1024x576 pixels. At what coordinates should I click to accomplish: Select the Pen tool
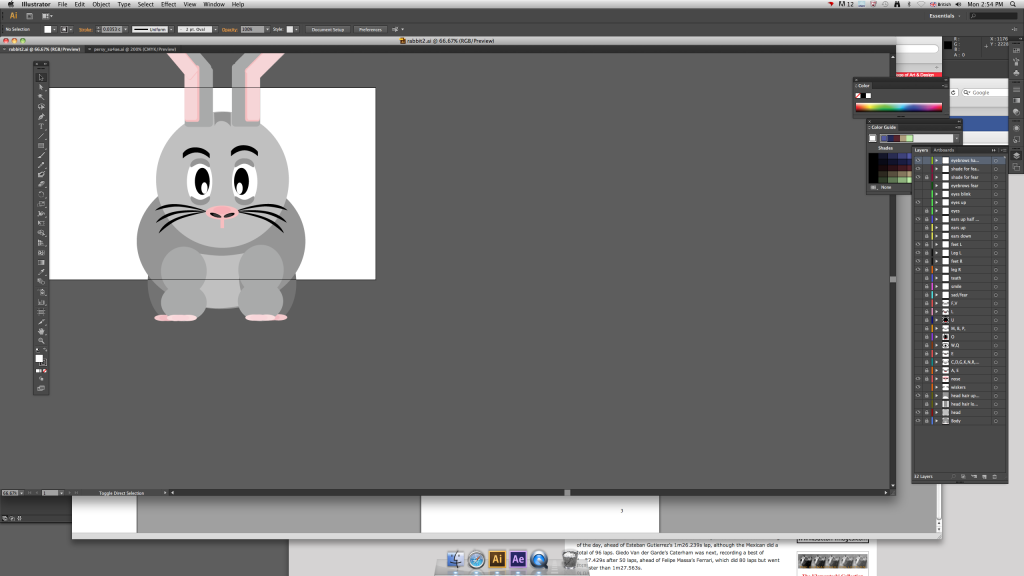coord(41,116)
